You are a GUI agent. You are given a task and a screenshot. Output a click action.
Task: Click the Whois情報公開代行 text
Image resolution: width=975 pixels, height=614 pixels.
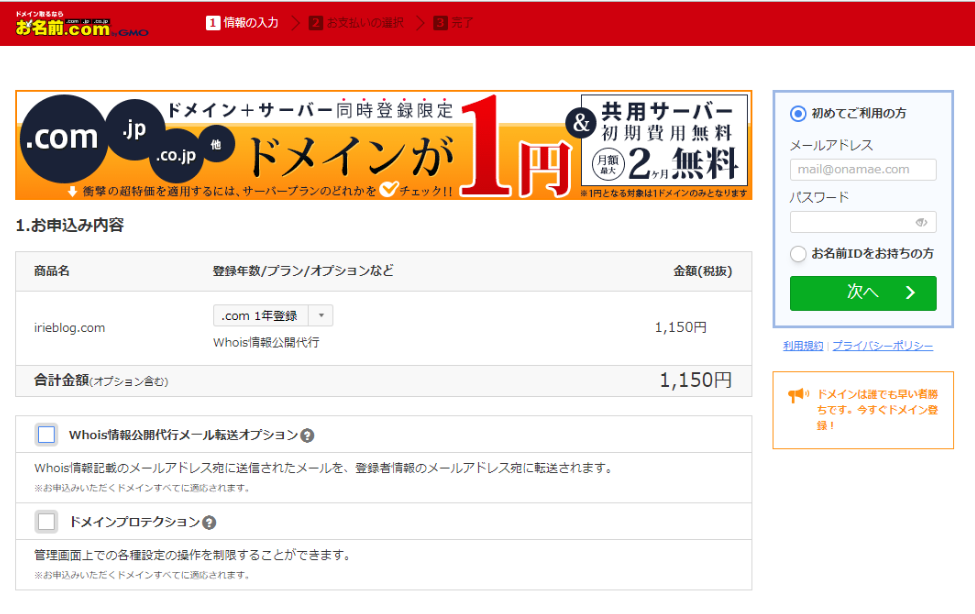(x=266, y=342)
